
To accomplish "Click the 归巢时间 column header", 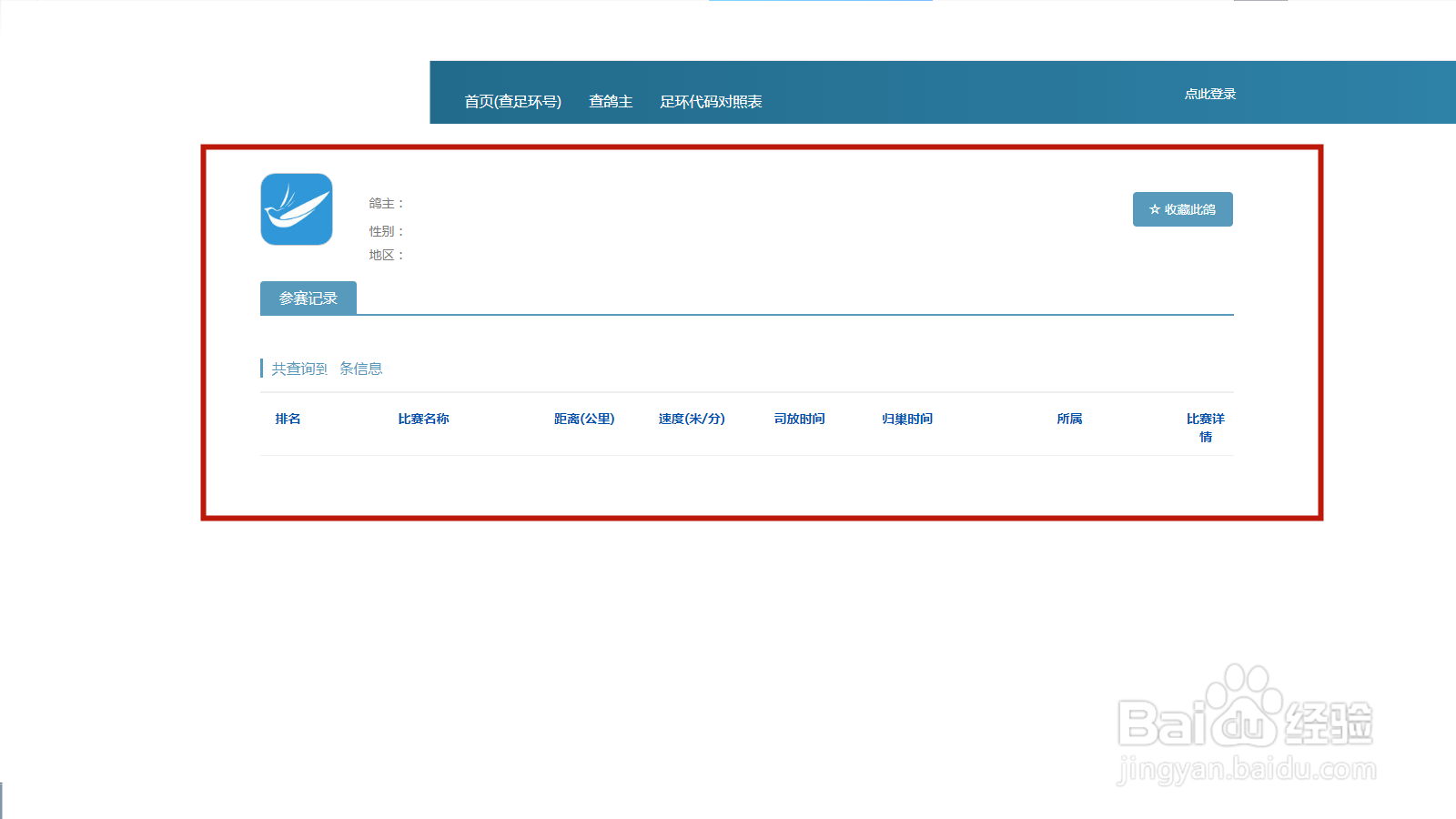I will coord(906,419).
